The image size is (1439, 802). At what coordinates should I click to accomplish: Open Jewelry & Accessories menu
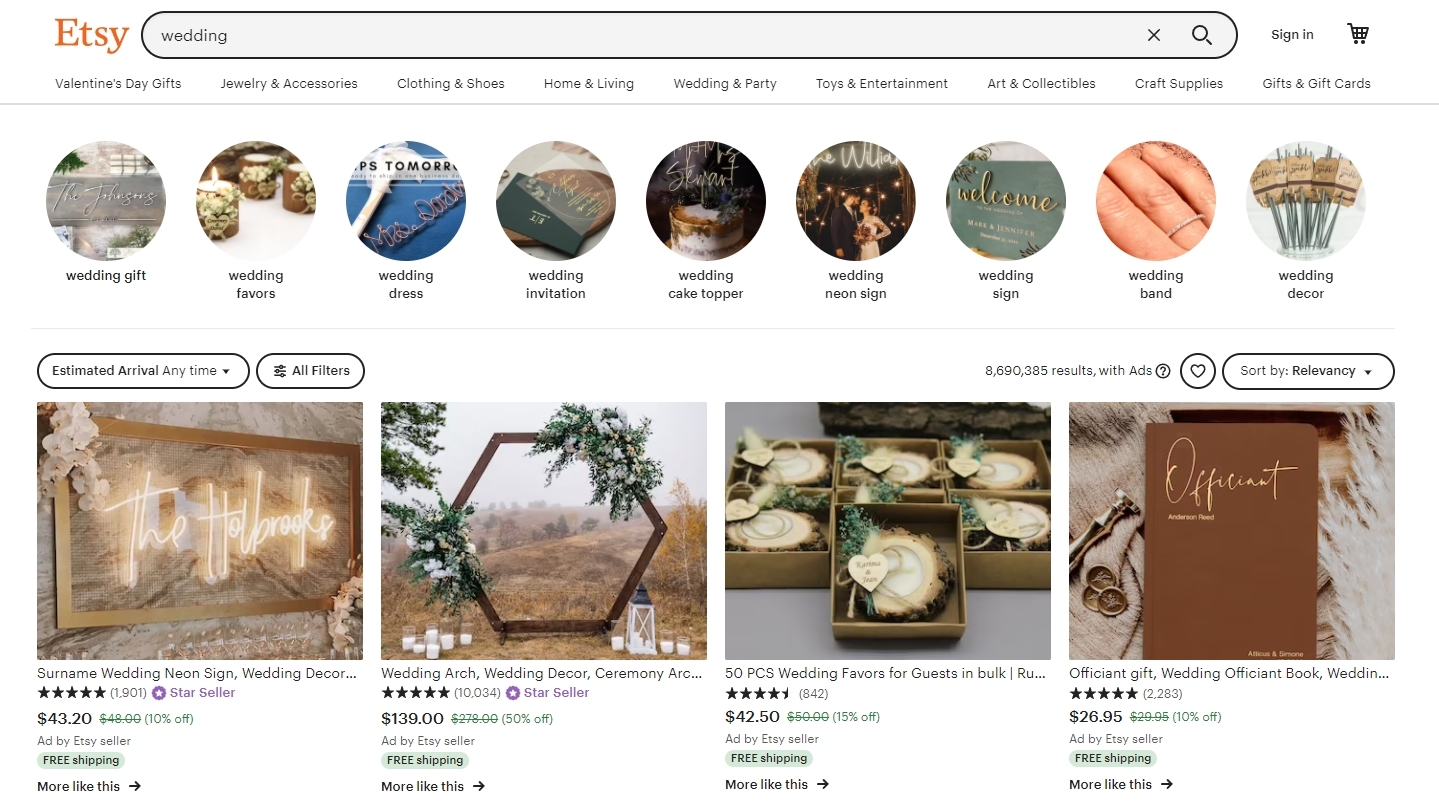(289, 84)
